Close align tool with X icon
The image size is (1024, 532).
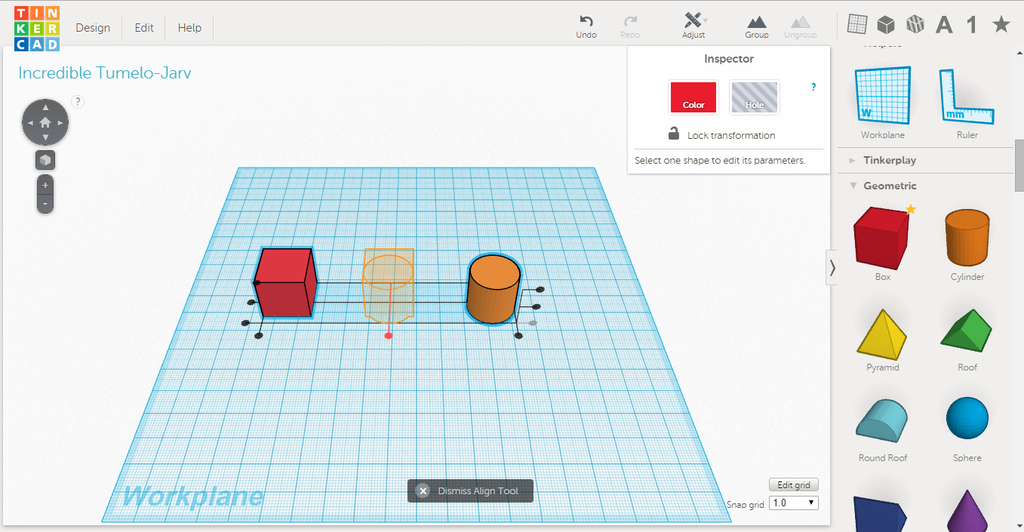423,491
